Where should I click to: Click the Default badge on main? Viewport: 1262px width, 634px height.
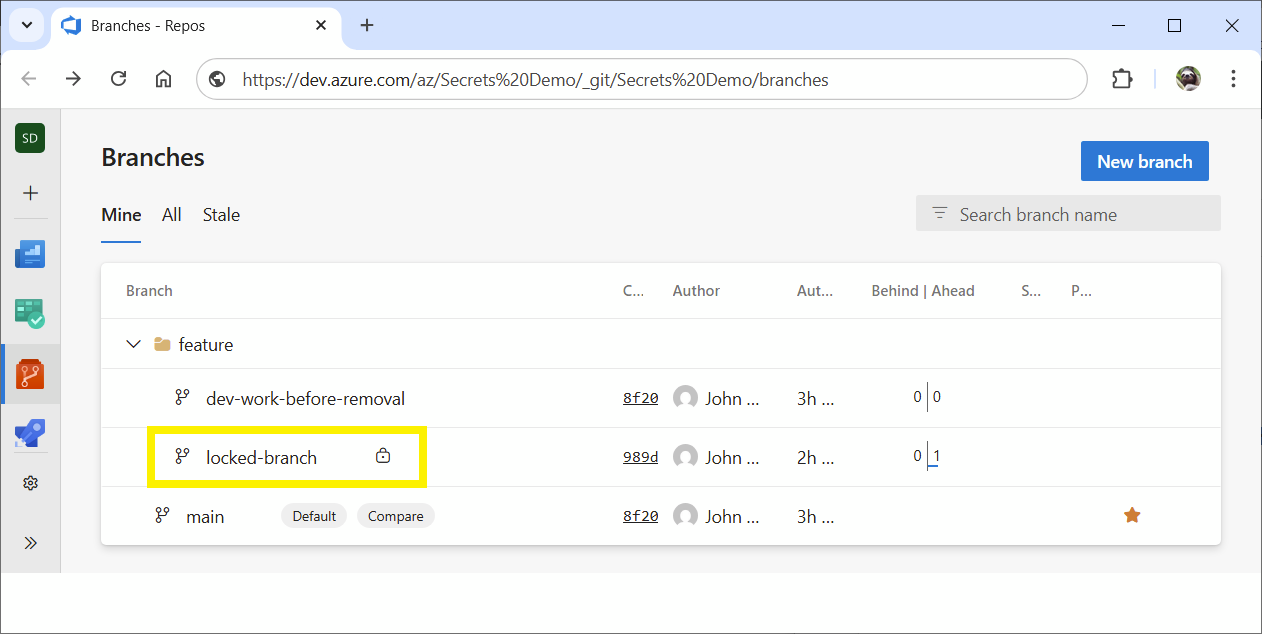pyautogui.click(x=314, y=516)
